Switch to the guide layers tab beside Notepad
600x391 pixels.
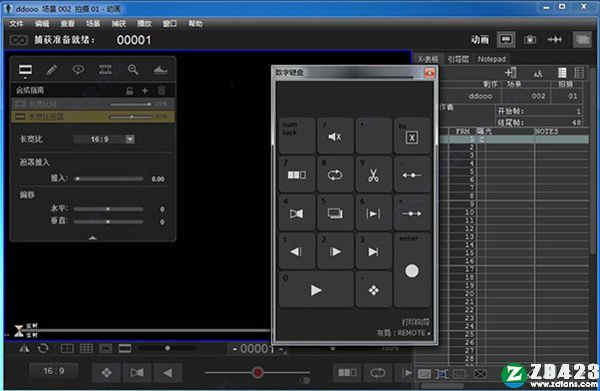pos(458,59)
